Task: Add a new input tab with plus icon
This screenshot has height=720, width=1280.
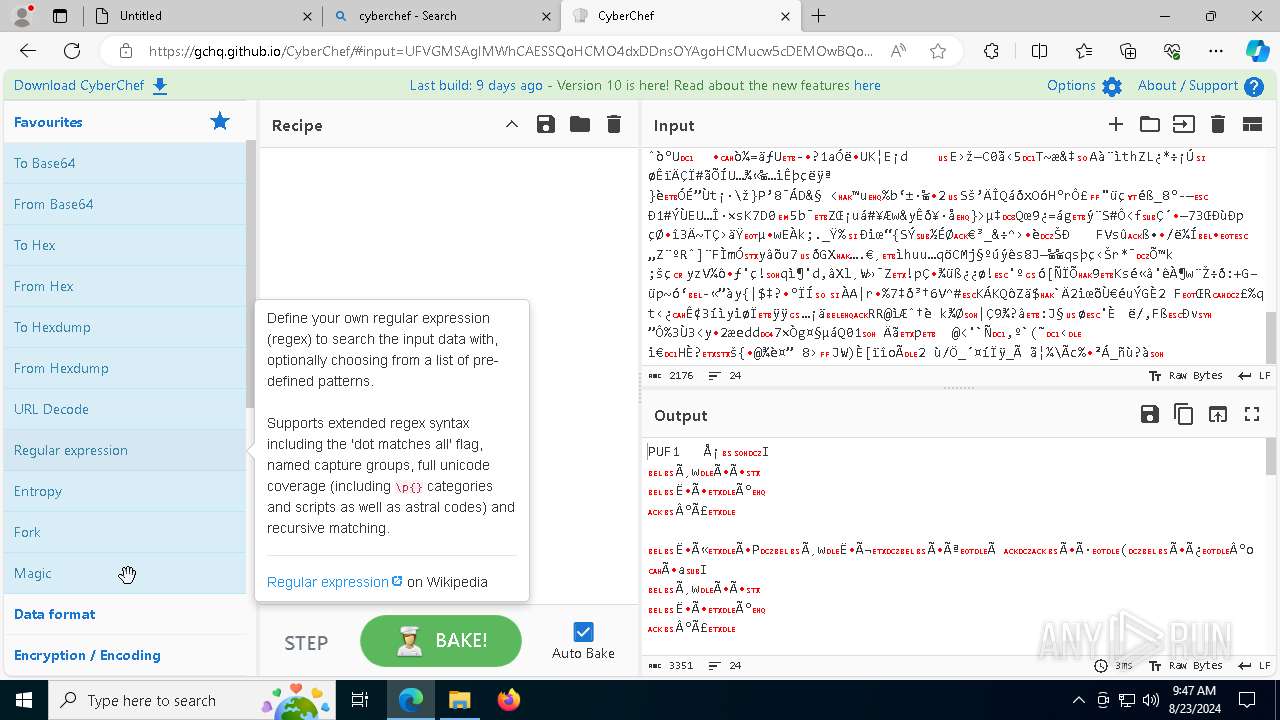Action: [1116, 125]
